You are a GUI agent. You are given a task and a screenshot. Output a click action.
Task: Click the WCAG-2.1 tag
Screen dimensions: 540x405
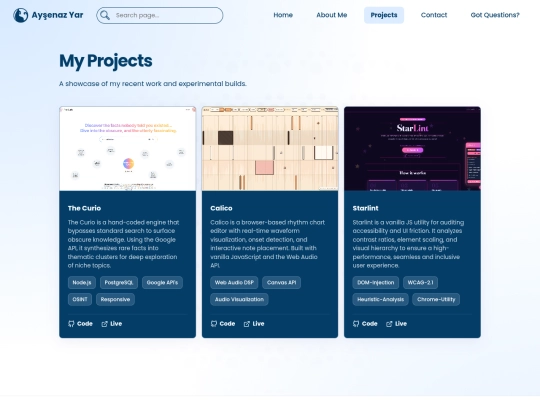[x=420, y=283]
